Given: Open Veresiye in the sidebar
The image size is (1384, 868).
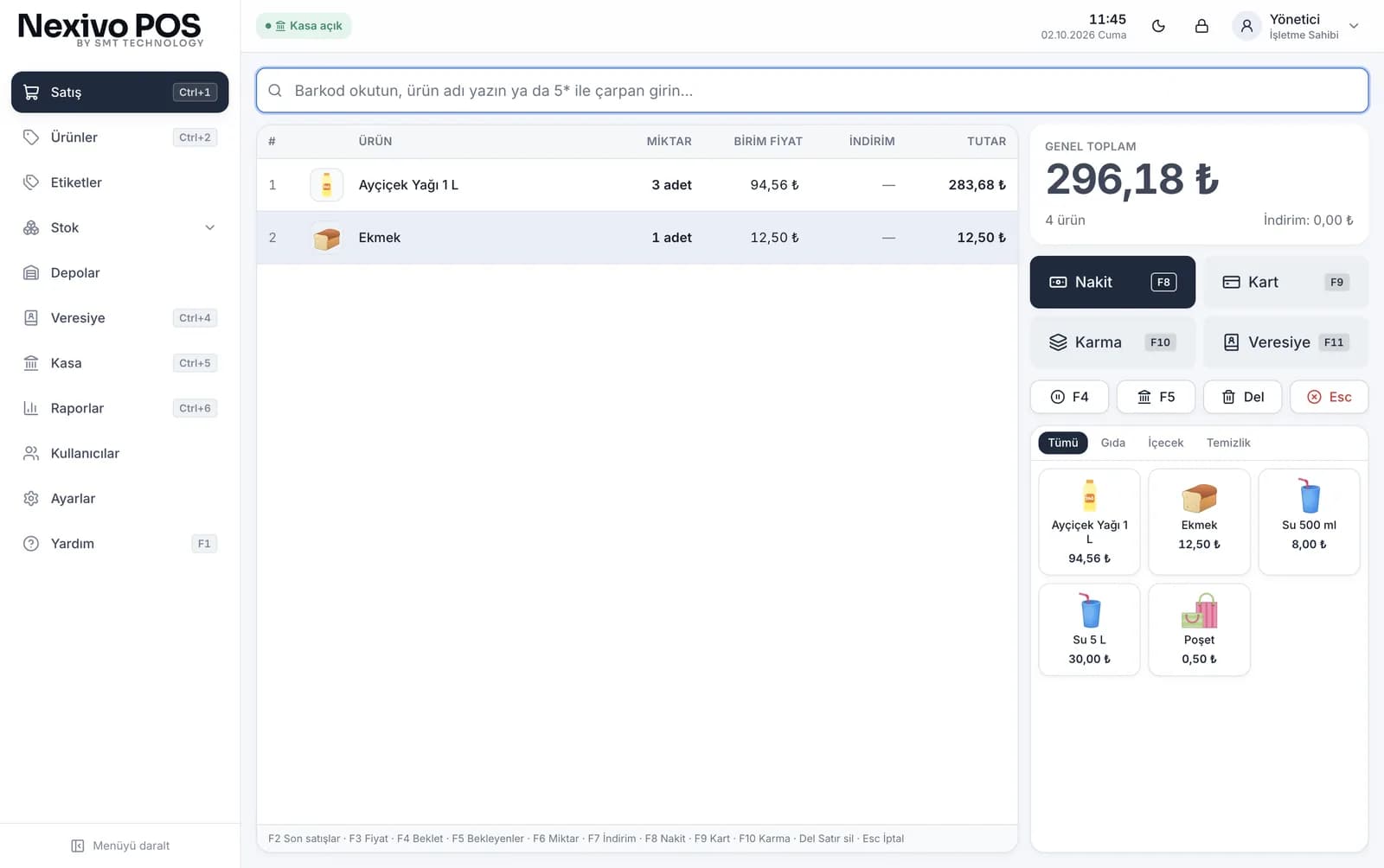Looking at the screenshot, I should pos(120,318).
